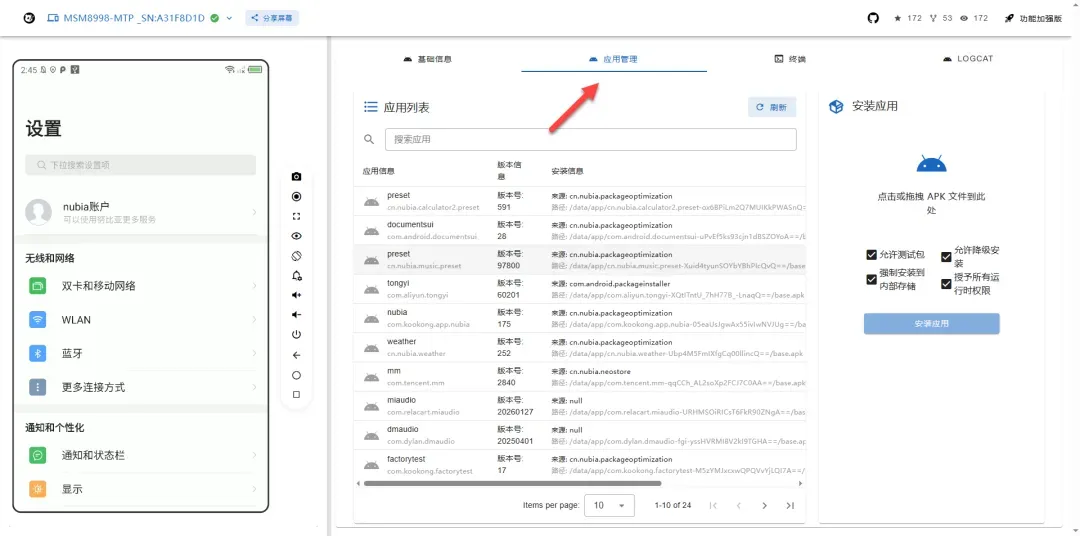Click version number 60201 cell
This screenshot has height=536, width=1080.
508,295
